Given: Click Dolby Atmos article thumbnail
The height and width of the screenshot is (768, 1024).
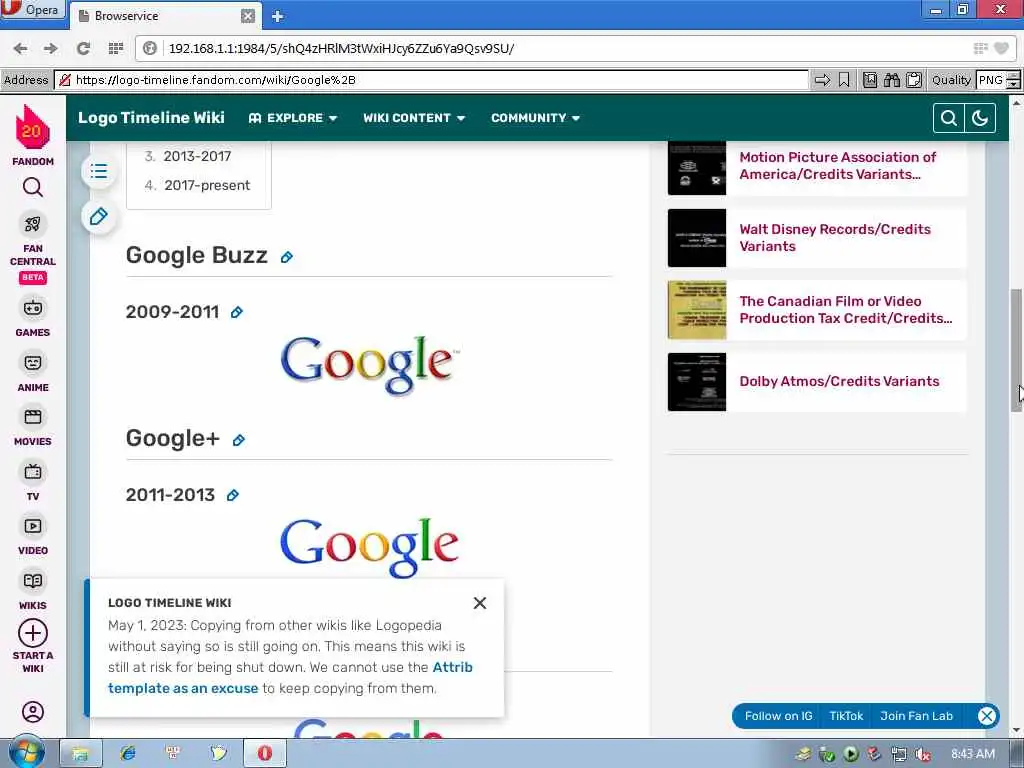Looking at the screenshot, I should click(697, 382).
